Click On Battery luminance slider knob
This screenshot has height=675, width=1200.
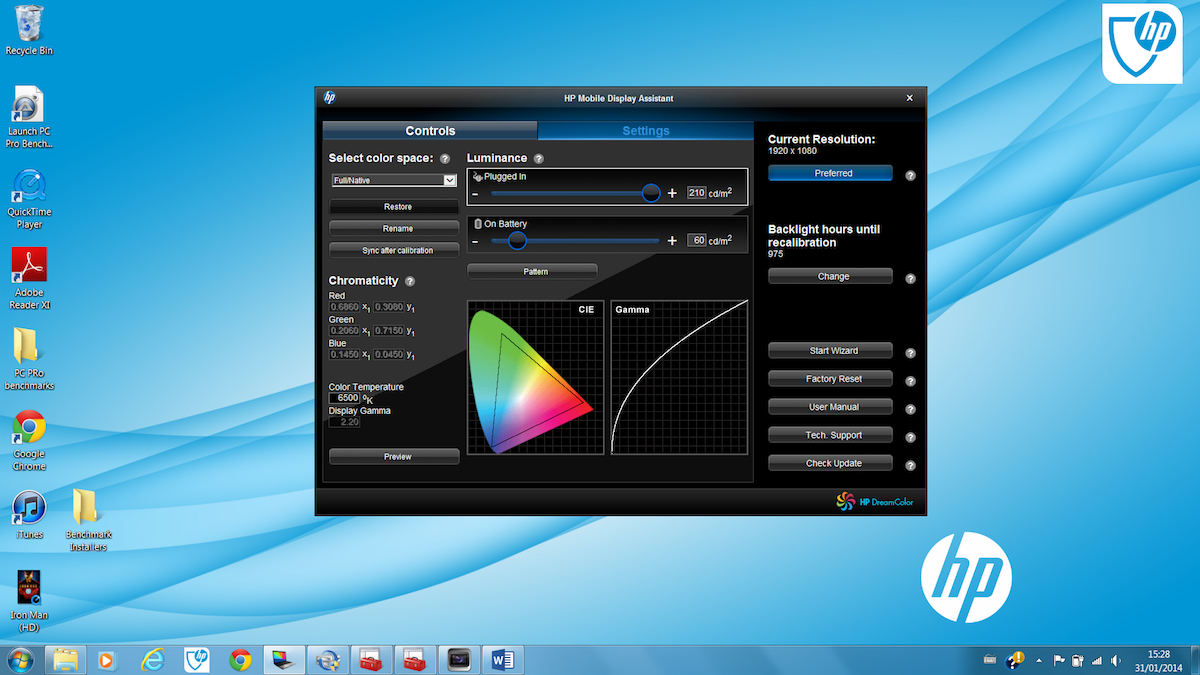point(517,241)
